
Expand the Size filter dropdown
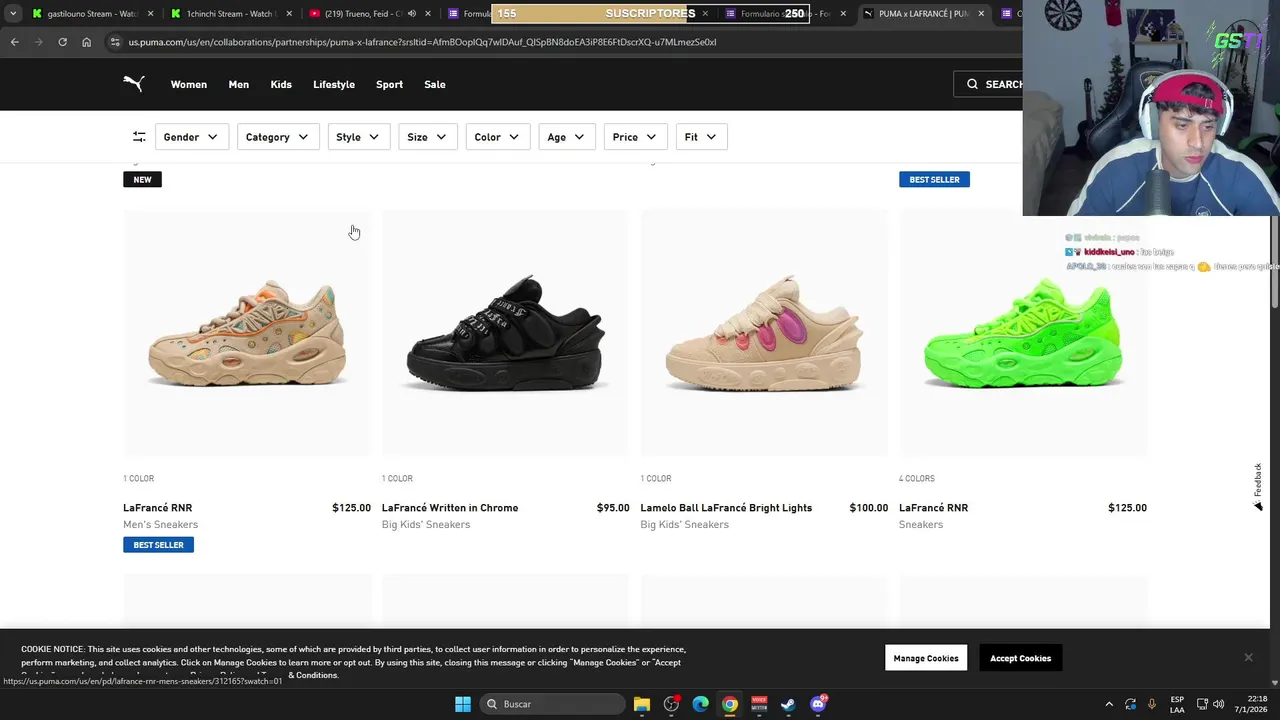pos(427,137)
